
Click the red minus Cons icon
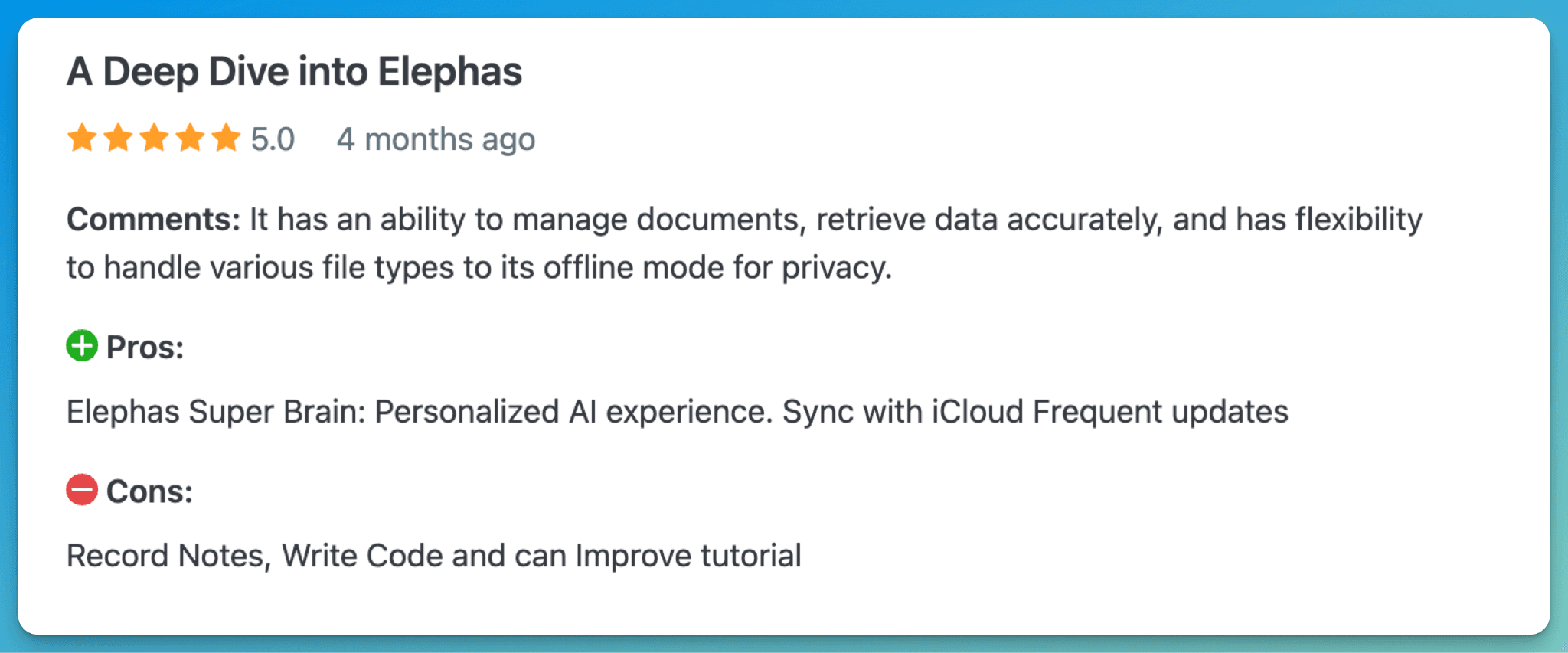click(x=82, y=490)
